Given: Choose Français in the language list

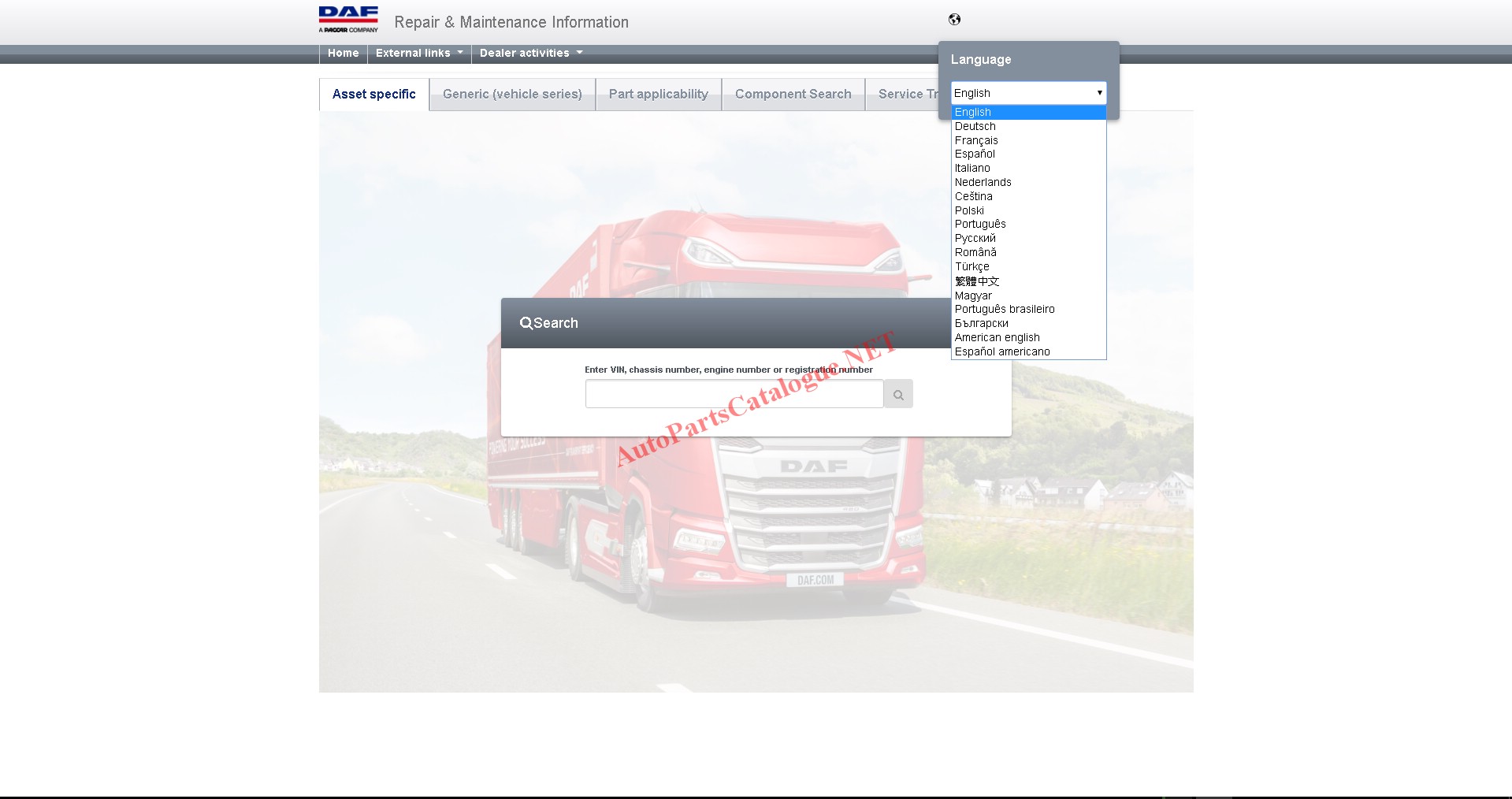Looking at the screenshot, I should pos(976,141).
